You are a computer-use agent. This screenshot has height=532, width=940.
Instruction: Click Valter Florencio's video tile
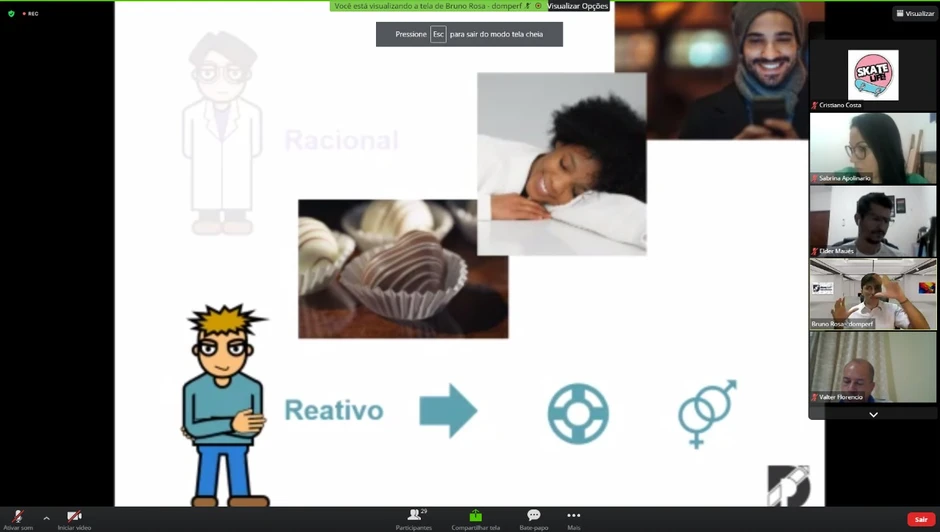coord(872,367)
